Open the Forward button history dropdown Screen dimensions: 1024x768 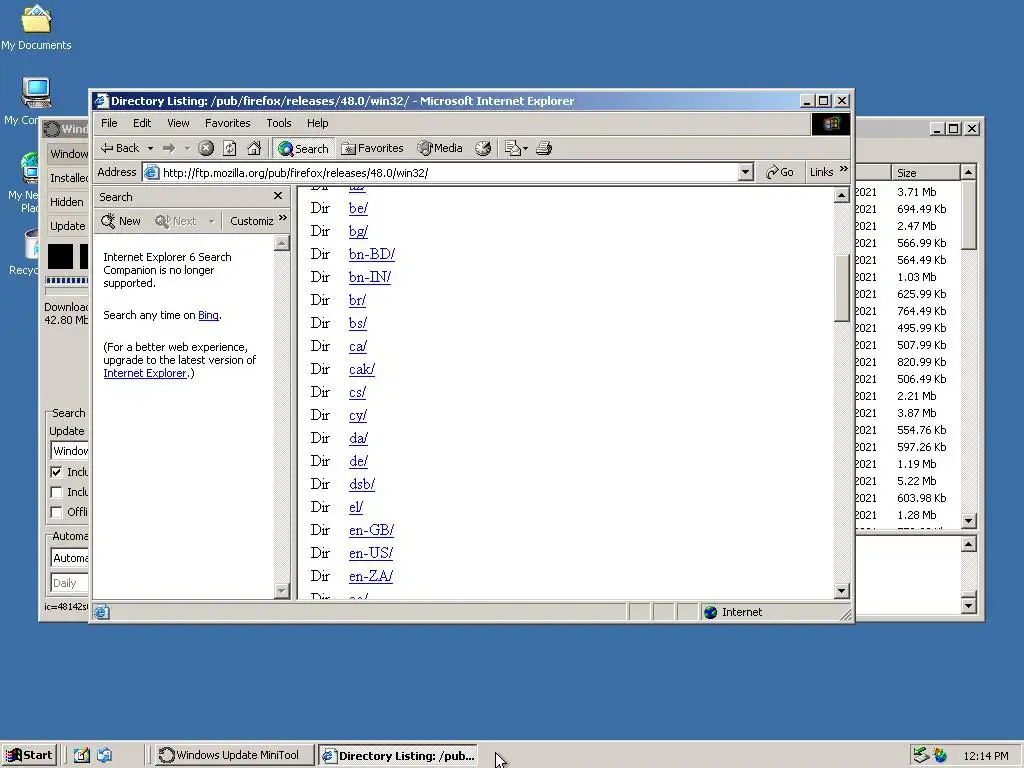[x=187, y=148]
